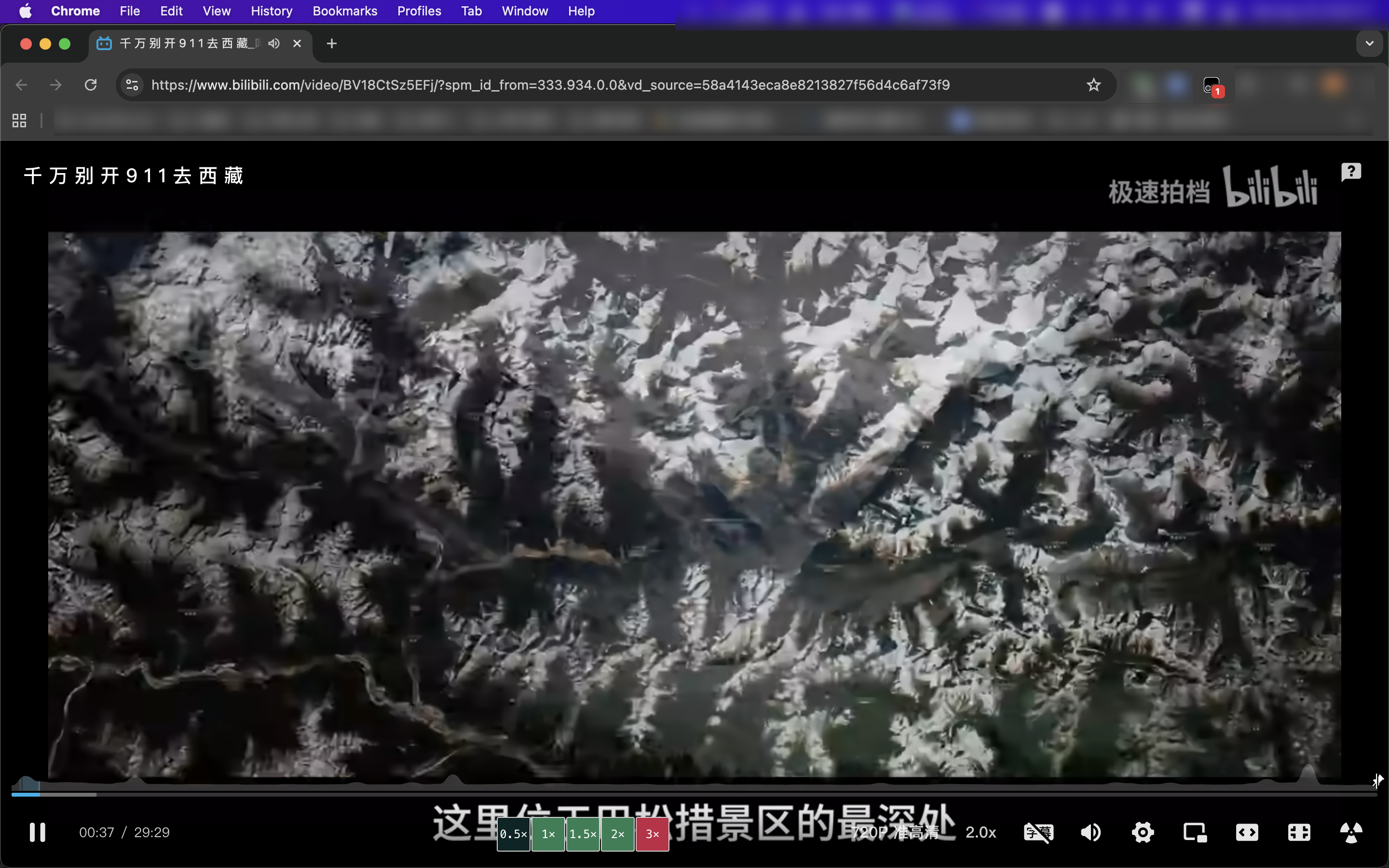Click the video progress bar
The height and width of the screenshot is (868, 1389).
point(689,794)
